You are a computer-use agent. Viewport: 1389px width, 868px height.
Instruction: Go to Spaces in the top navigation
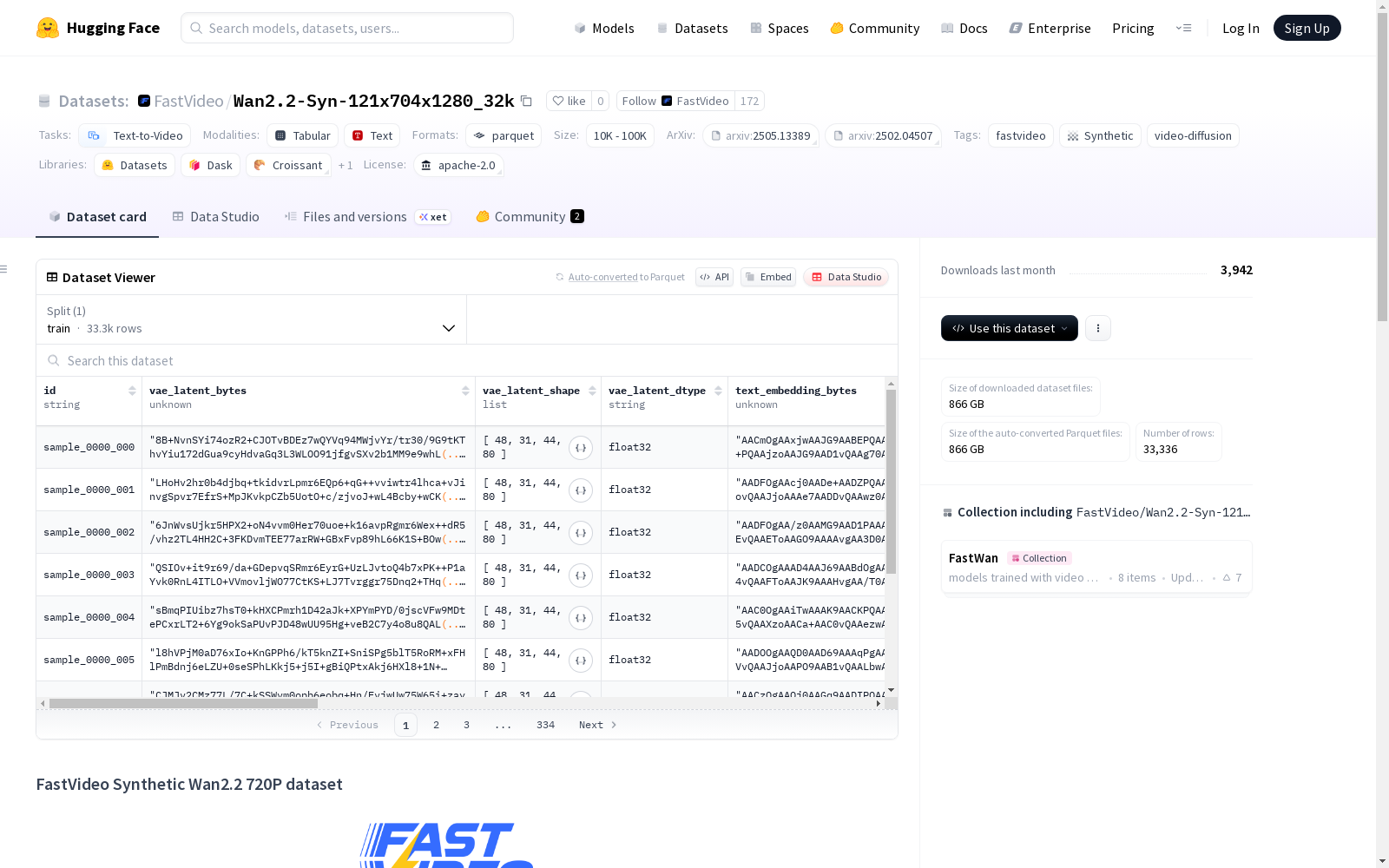pos(780,28)
